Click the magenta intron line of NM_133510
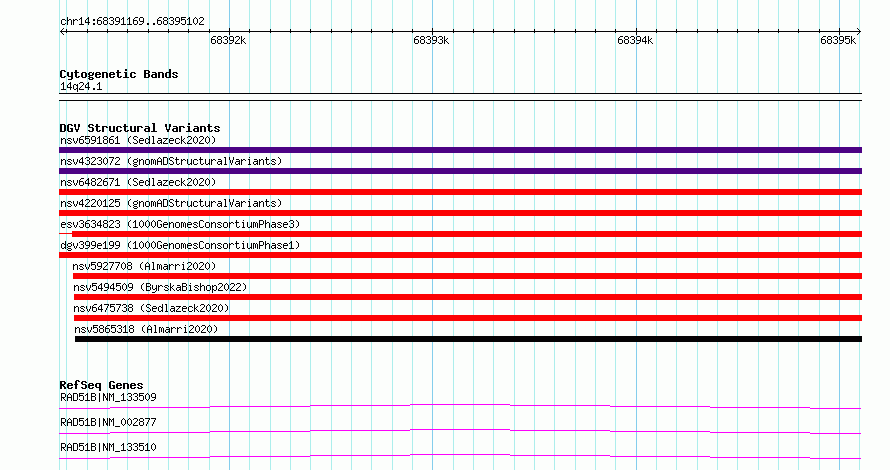The height and width of the screenshot is (470, 890). click(460, 455)
